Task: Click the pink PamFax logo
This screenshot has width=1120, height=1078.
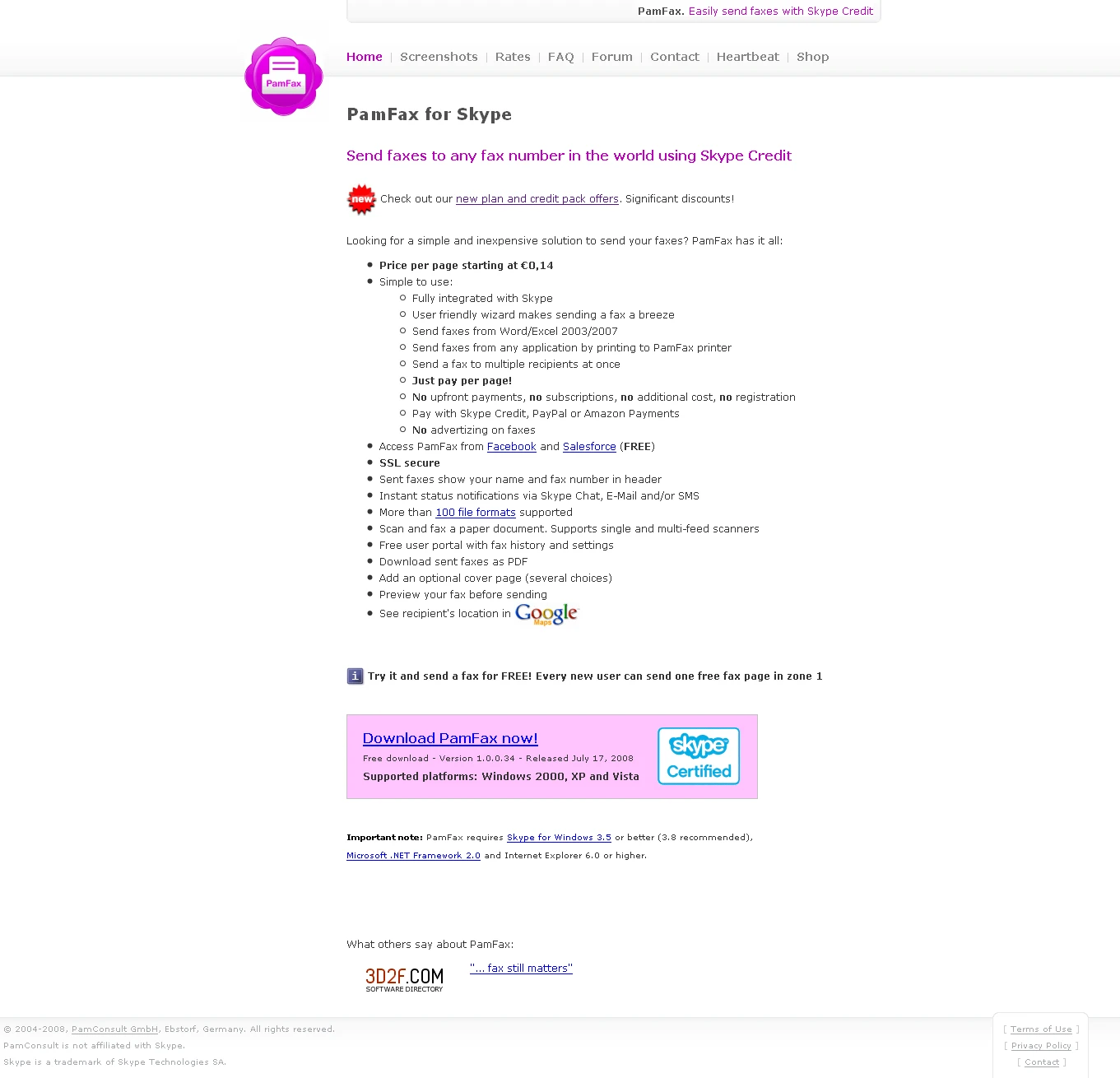Action: pyautogui.click(x=284, y=77)
